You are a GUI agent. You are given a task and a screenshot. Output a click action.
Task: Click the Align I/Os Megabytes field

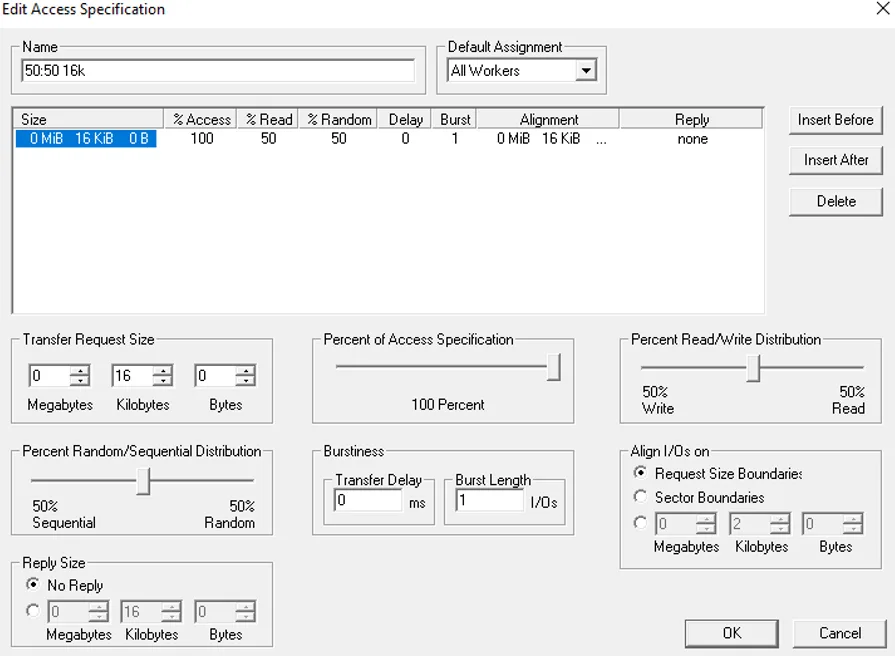coord(676,524)
